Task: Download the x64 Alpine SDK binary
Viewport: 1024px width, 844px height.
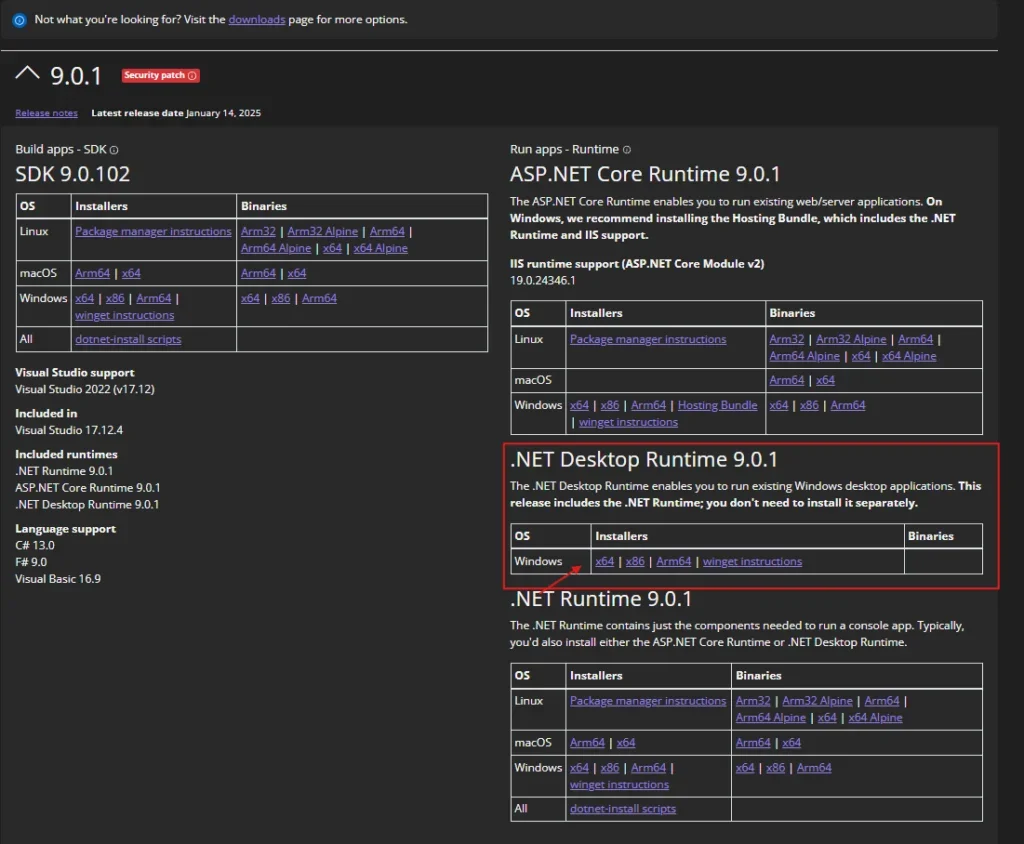Action: 381,247
